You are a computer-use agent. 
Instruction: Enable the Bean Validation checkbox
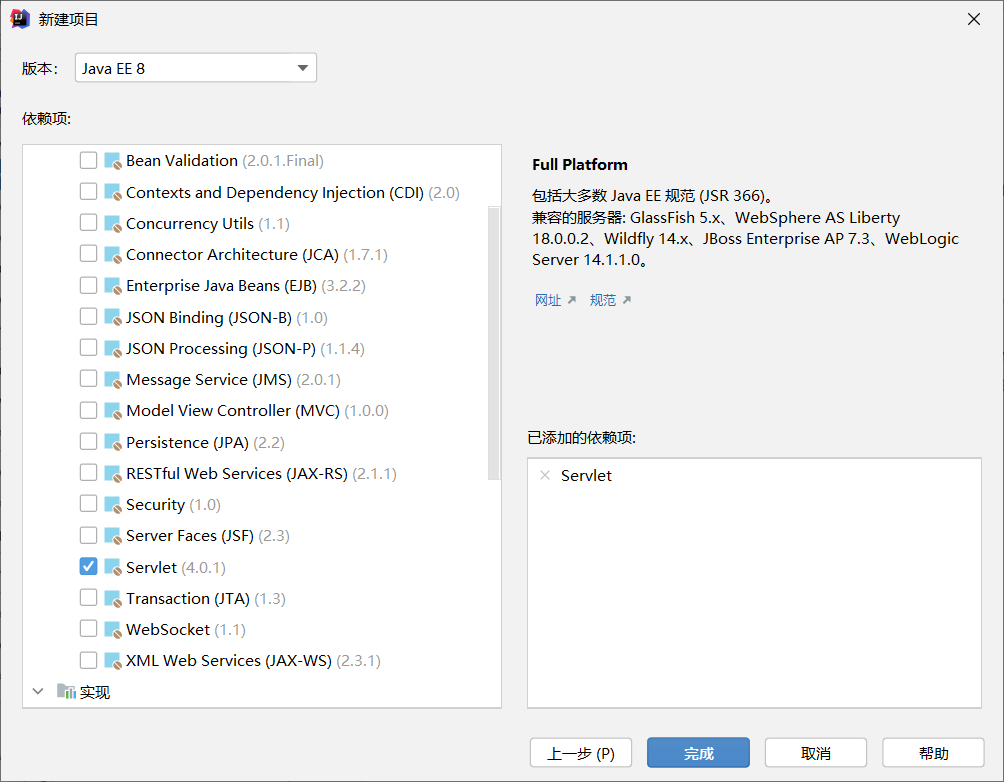[x=88, y=160]
